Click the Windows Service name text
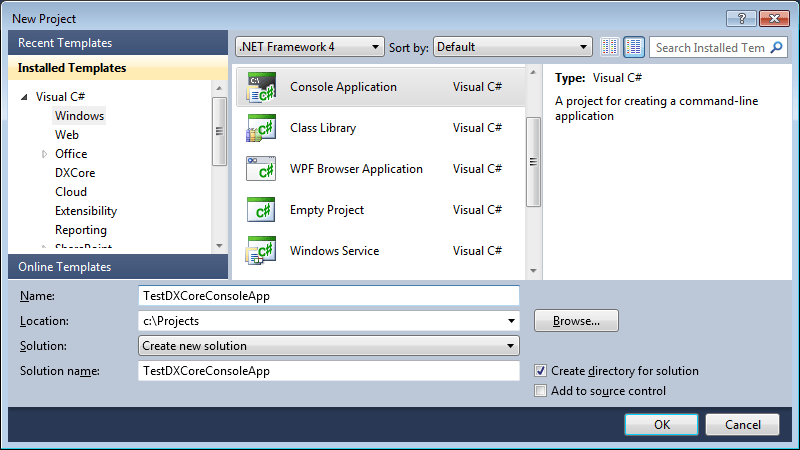Screen dimensions: 800x450 334,251
